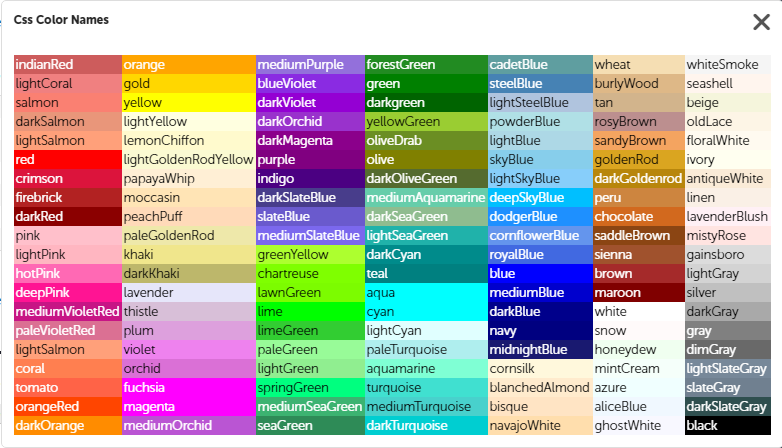
Task: Choose the floralWhite color
Action: pyautogui.click(x=728, y=141)
